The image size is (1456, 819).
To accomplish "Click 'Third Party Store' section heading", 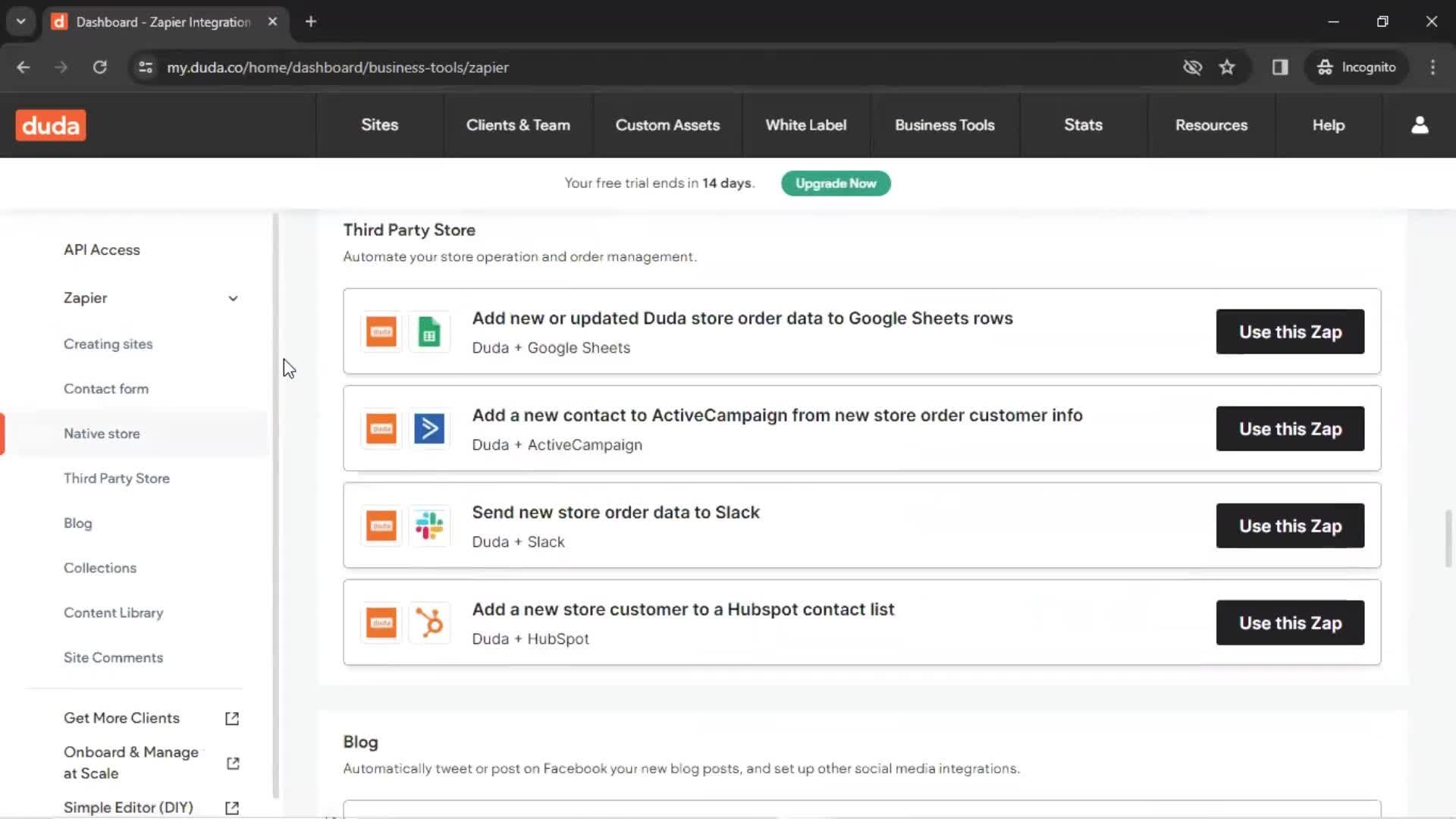I will click(409, 231).
